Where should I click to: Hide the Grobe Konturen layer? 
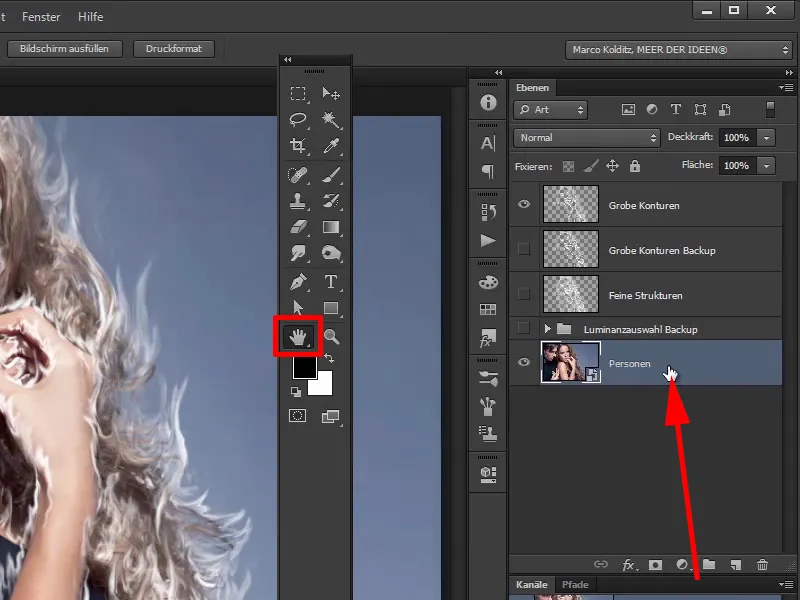(x=524, y=204)
